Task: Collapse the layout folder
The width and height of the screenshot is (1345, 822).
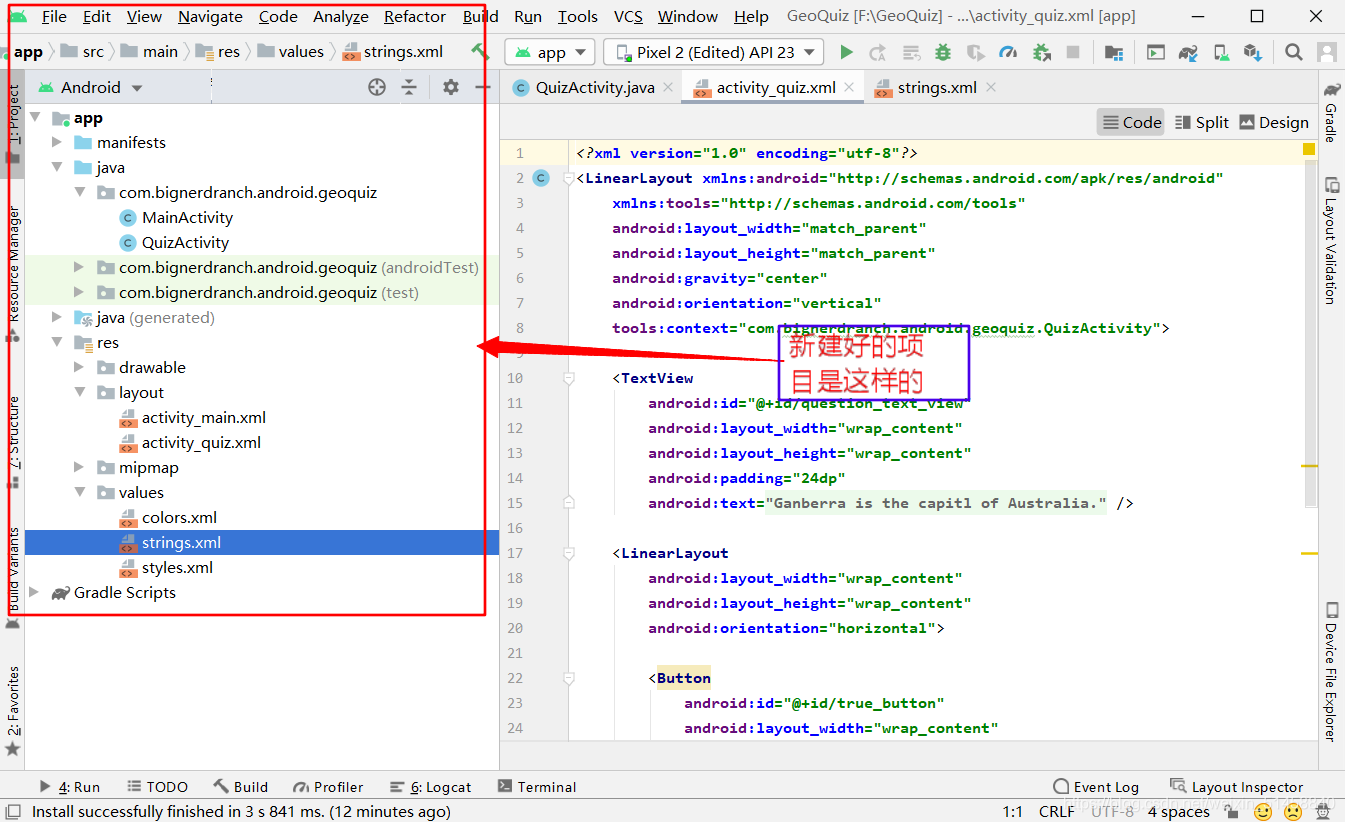Action: 79,392
